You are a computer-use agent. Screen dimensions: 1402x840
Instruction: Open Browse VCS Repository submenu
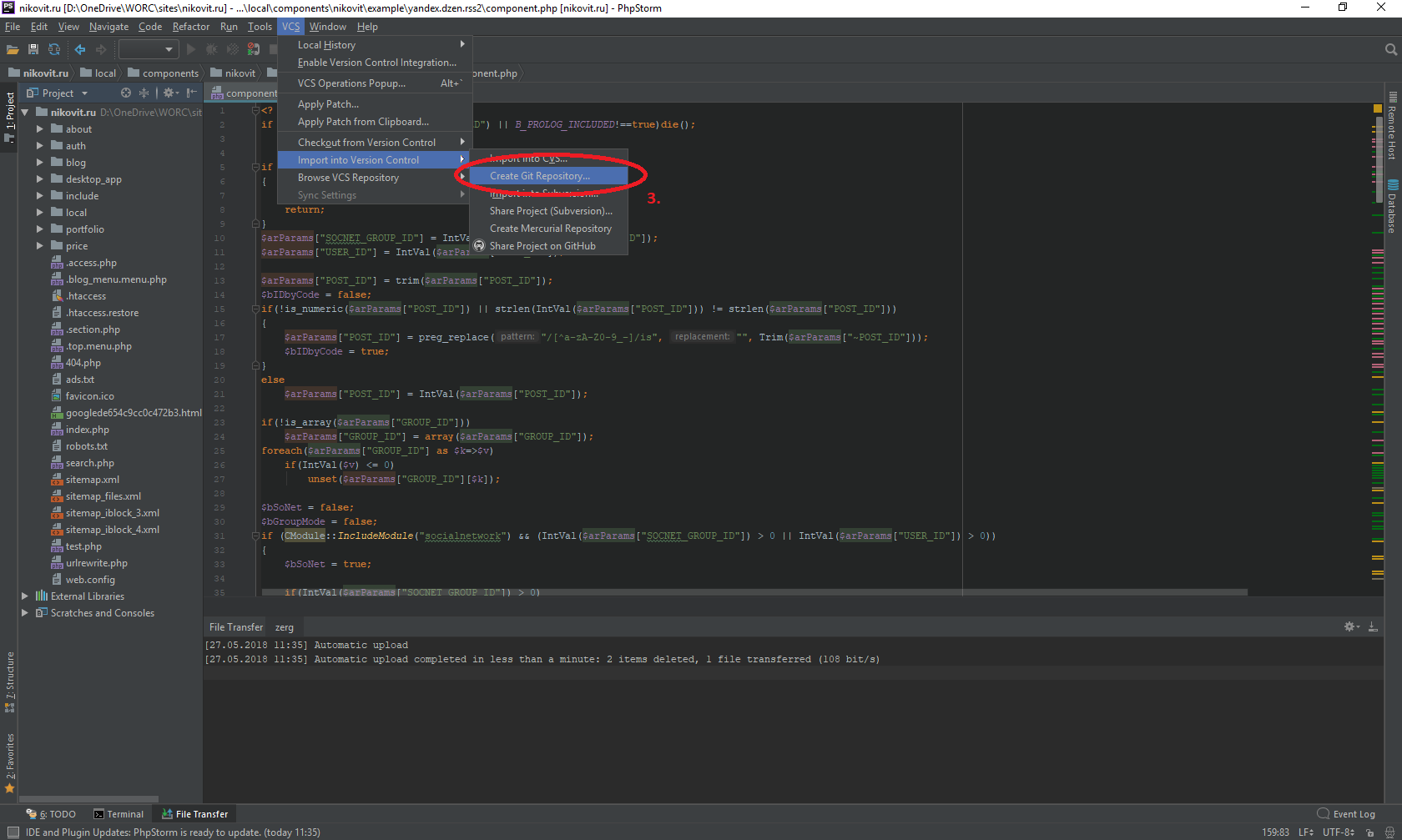(375, 178)
